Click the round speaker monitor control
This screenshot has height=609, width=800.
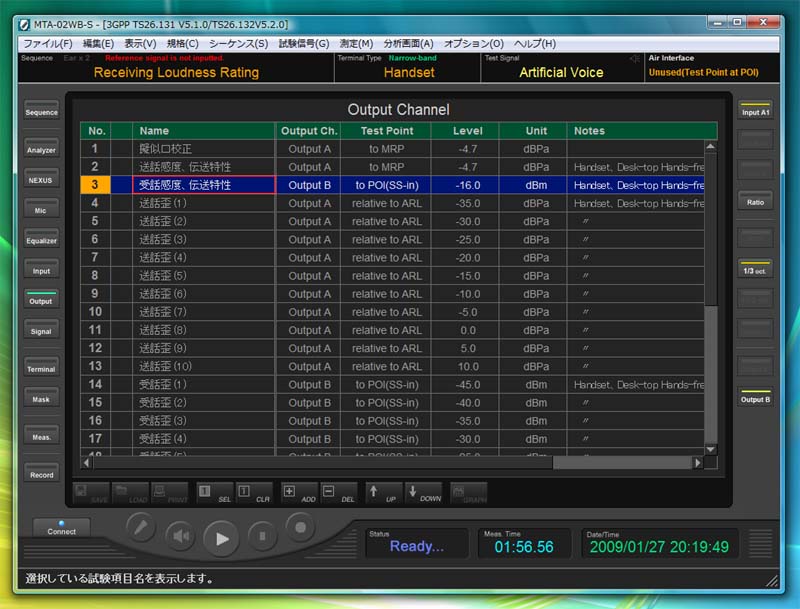coord(181,536)
